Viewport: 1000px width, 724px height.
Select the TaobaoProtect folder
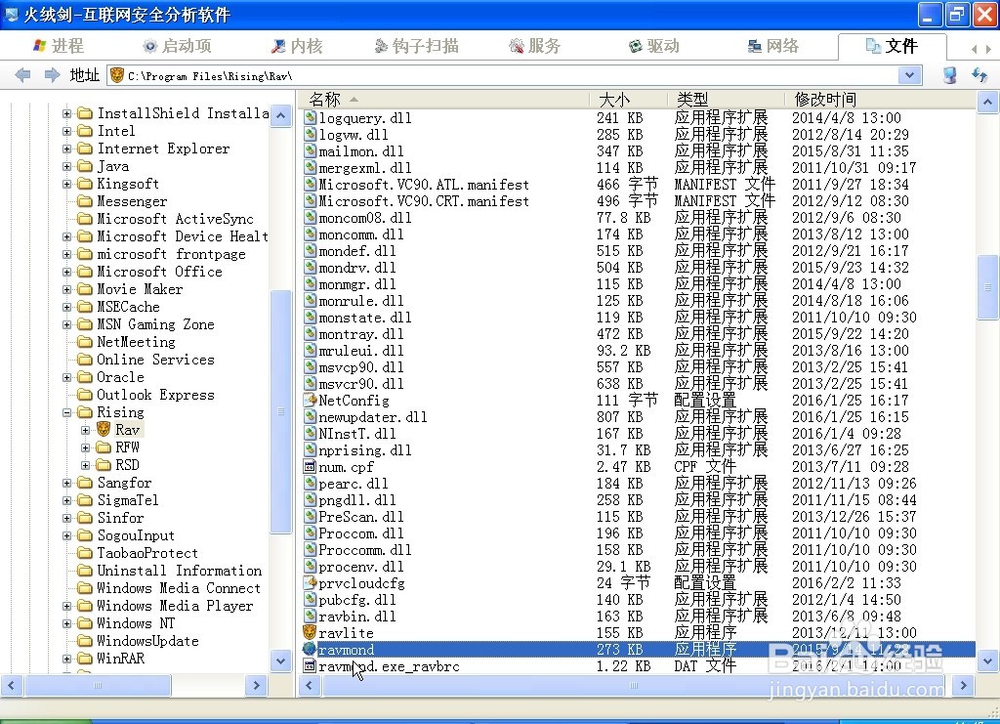[x=147, y=553]
